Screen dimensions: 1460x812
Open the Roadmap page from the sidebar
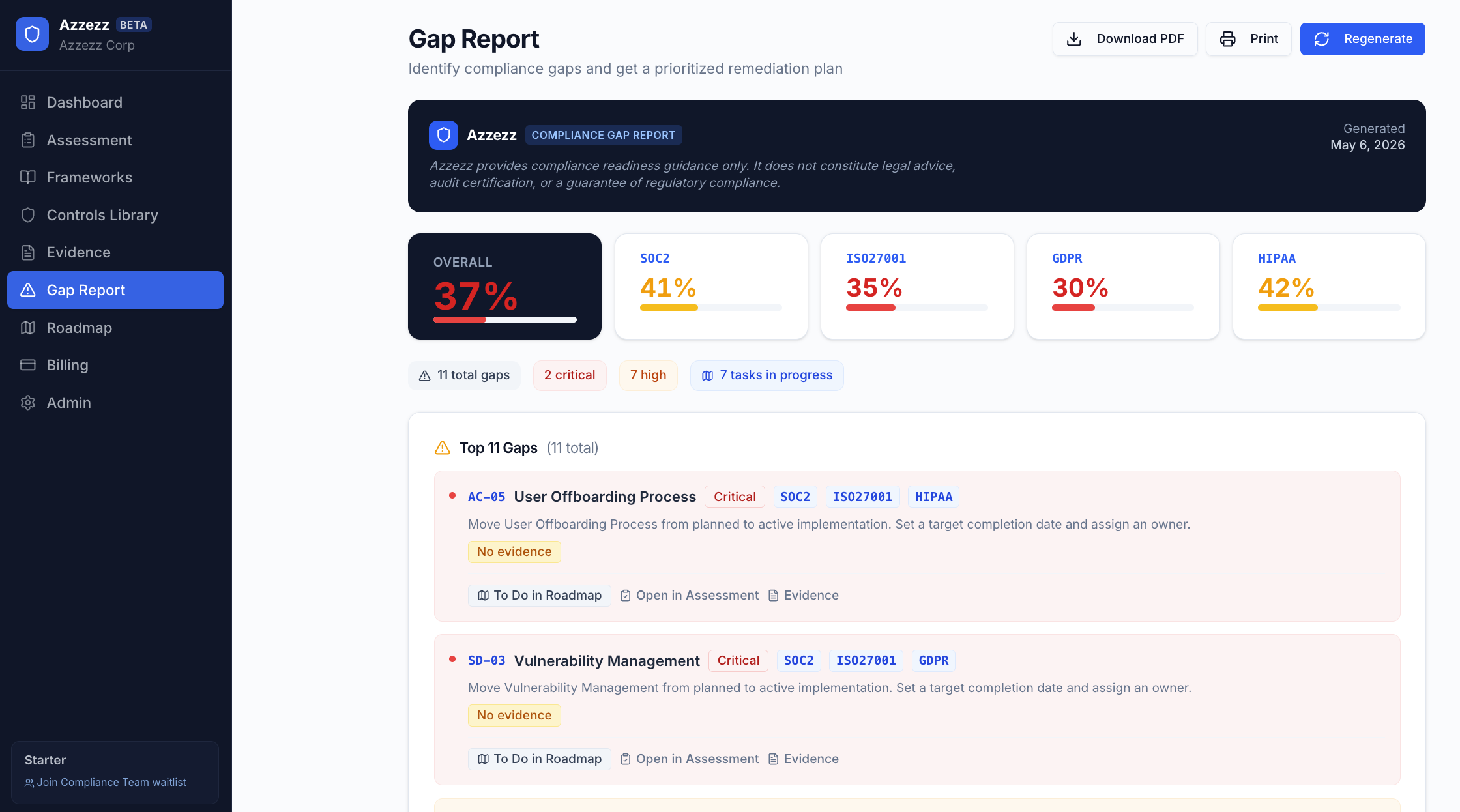(115, 328)
